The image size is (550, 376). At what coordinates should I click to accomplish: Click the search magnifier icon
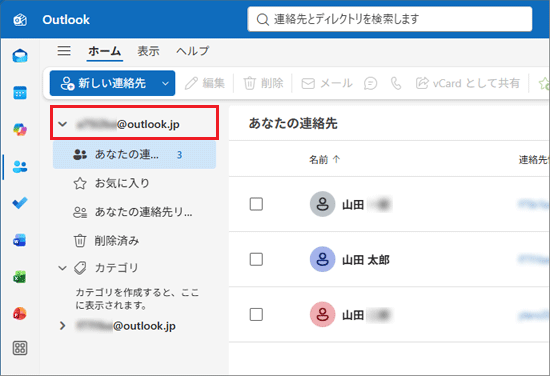pyautogui.click(x=262, y=19)
